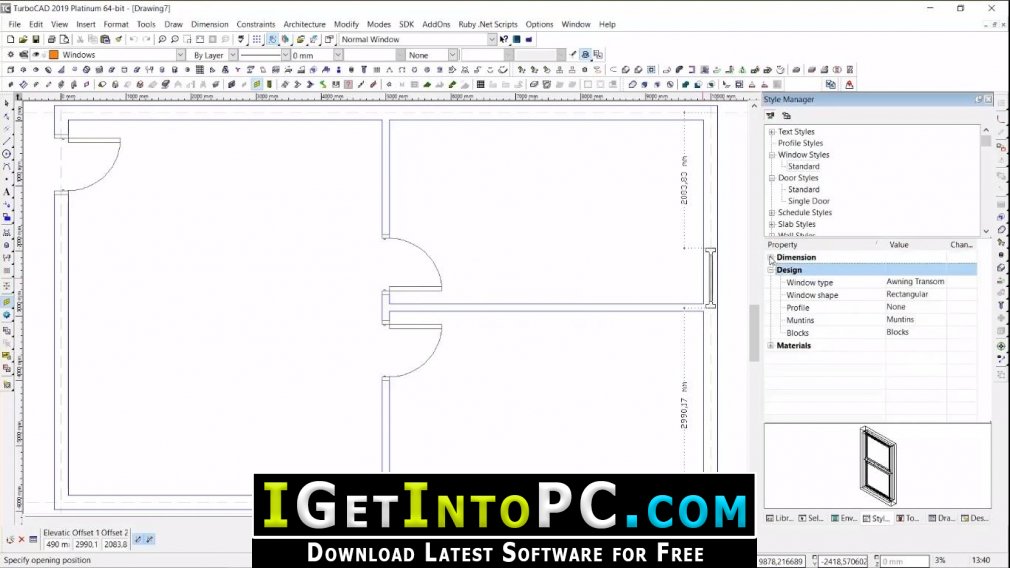
Task: Toggle the highlighted blue globe icon by the pen dropdown
Action: pos(585,55)
